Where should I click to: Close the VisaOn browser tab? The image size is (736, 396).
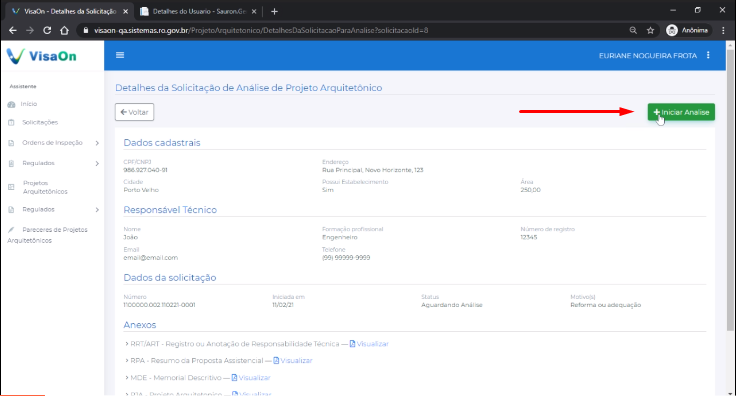pyautogui.click(x=125, y=11)
